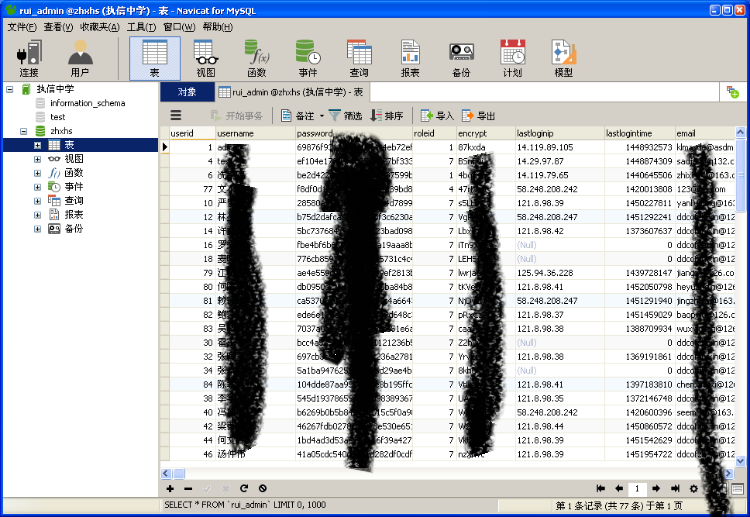
Task: Click the page number input field
Action: point(637,488)
